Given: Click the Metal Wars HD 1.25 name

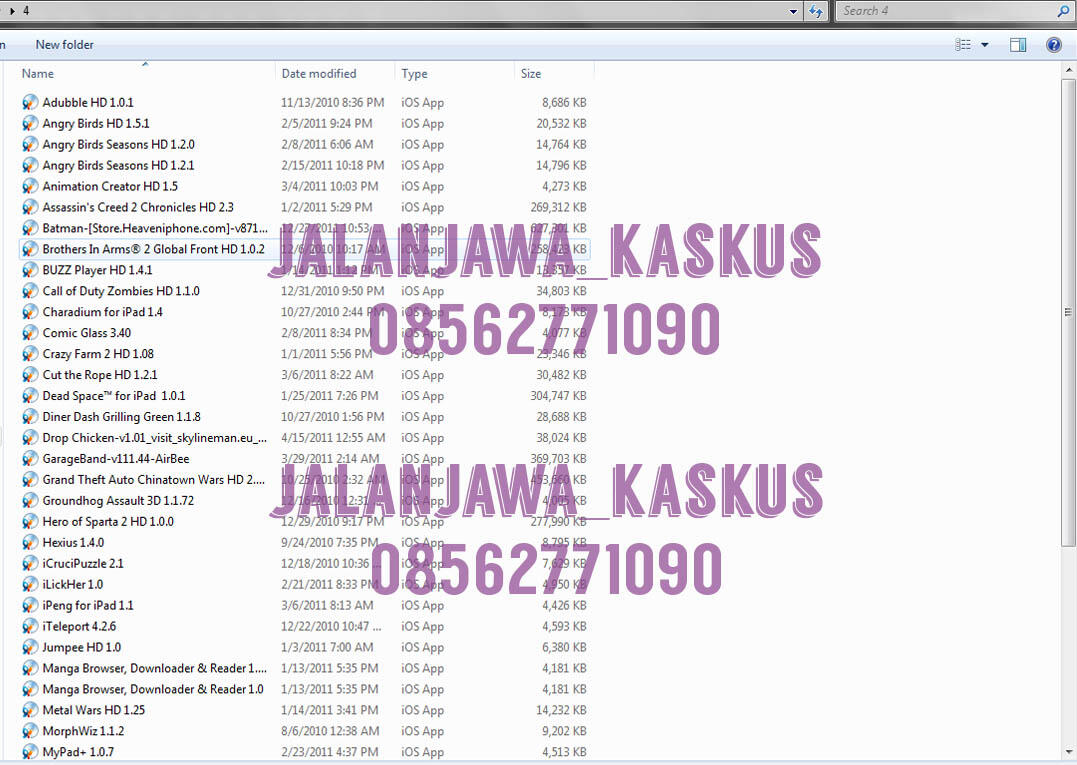Looking at the screenshot, I should pos(93,710).
